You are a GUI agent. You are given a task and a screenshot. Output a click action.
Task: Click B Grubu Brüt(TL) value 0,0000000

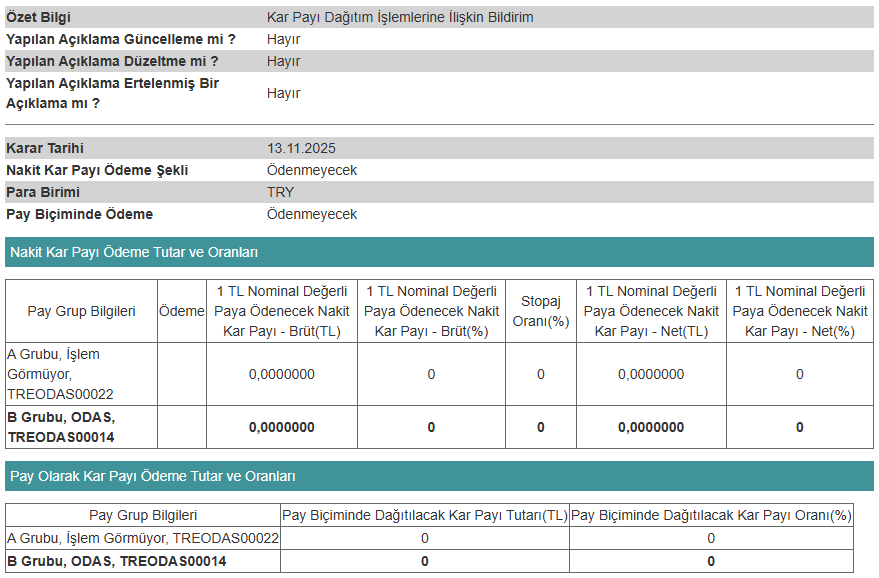coord(281,427)
